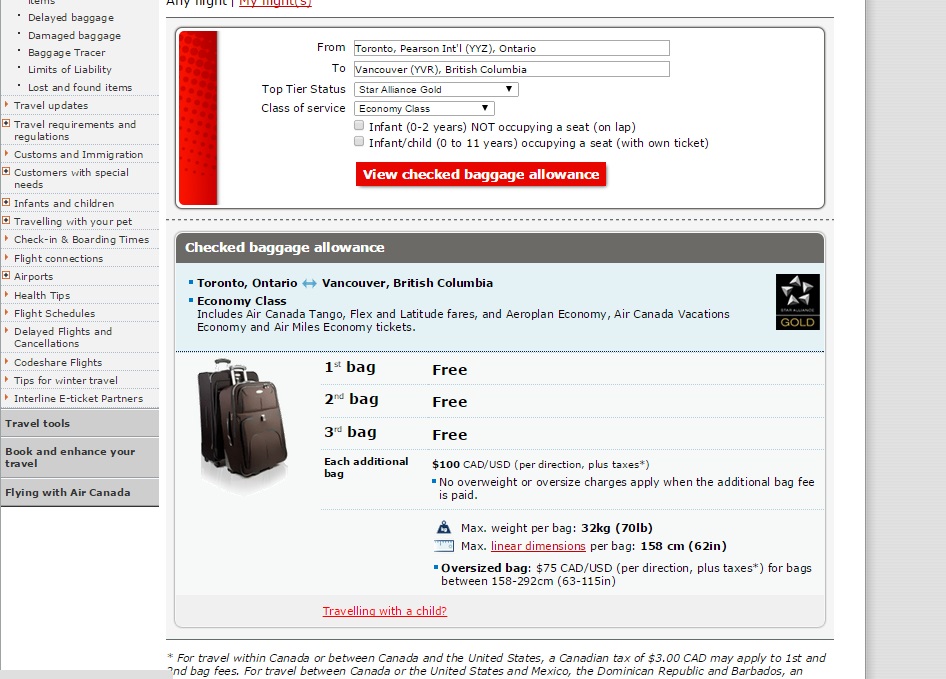Open Check-in & Boarding Times item
The width and height of the screenshot is (946, 679).
(x=81, y=240)
